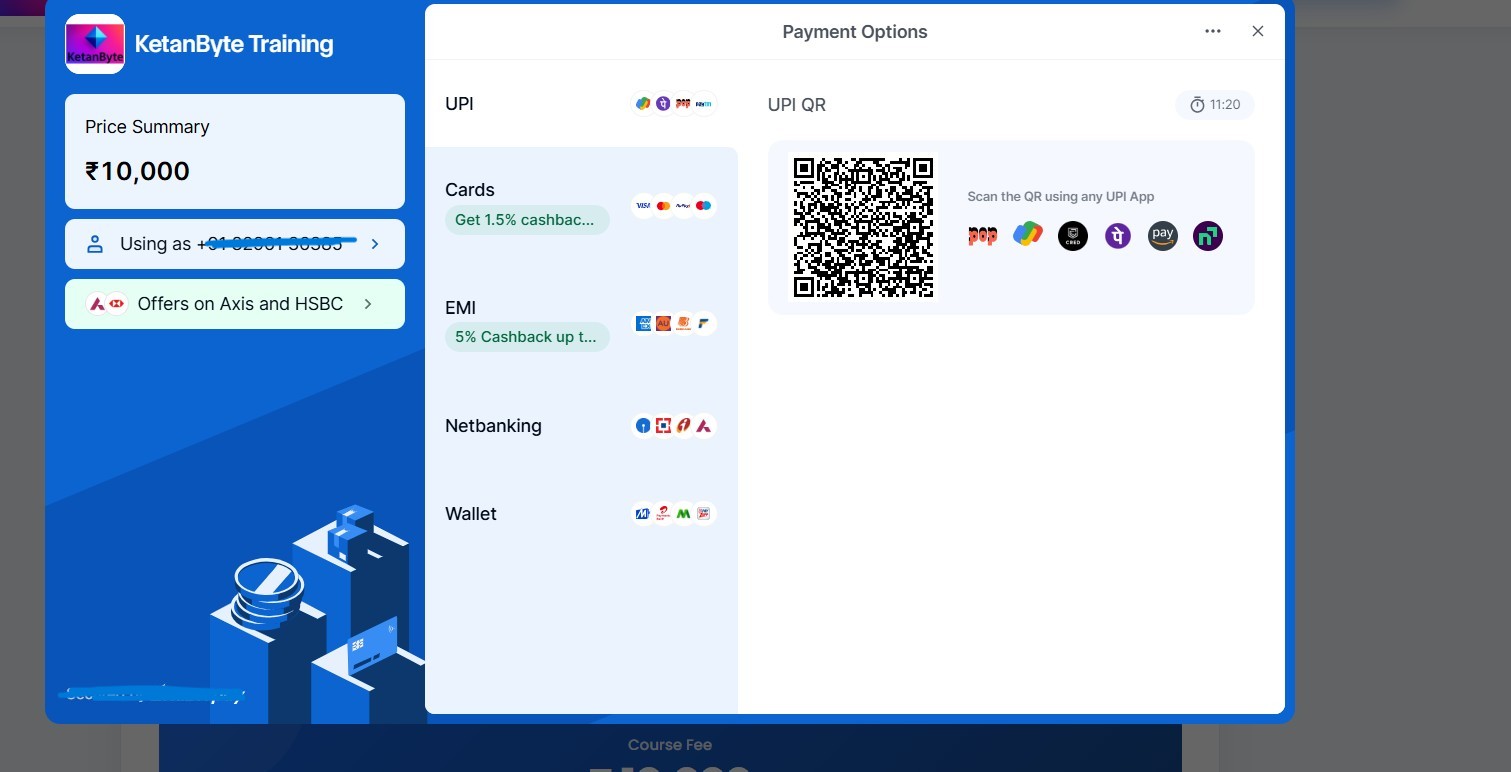The image size is (1511, 772).
Task: Click the Axis Bank icon in Netbanking row
Action: point(704,426)
